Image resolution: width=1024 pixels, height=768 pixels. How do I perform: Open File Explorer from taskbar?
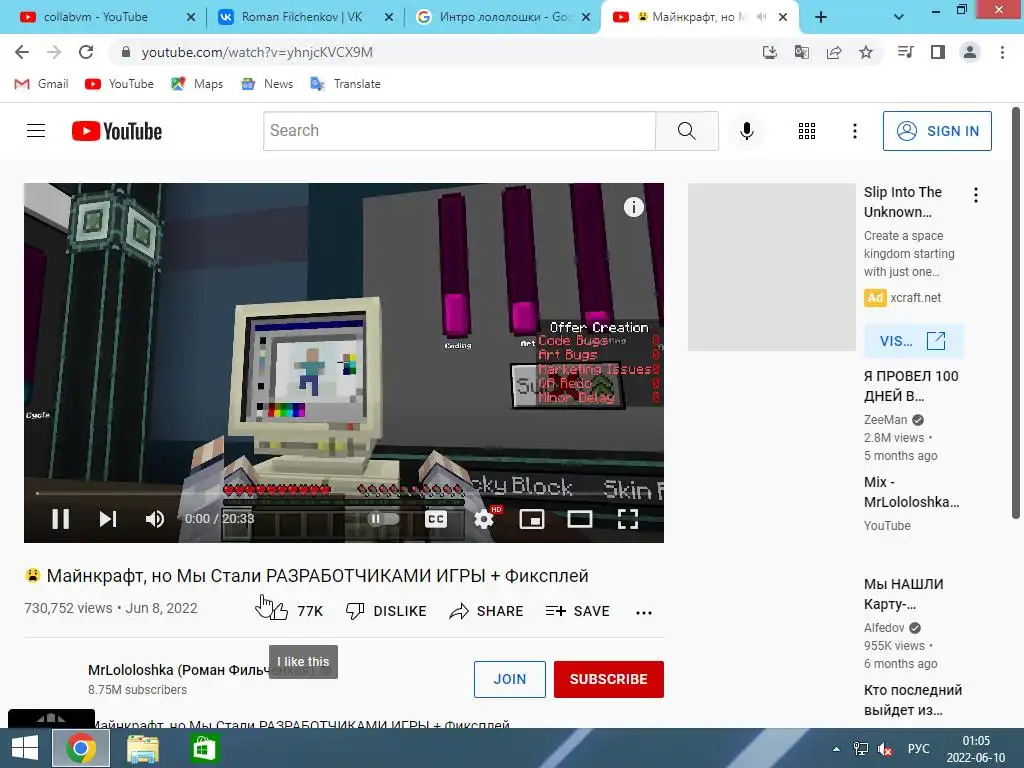click(142, 748)
